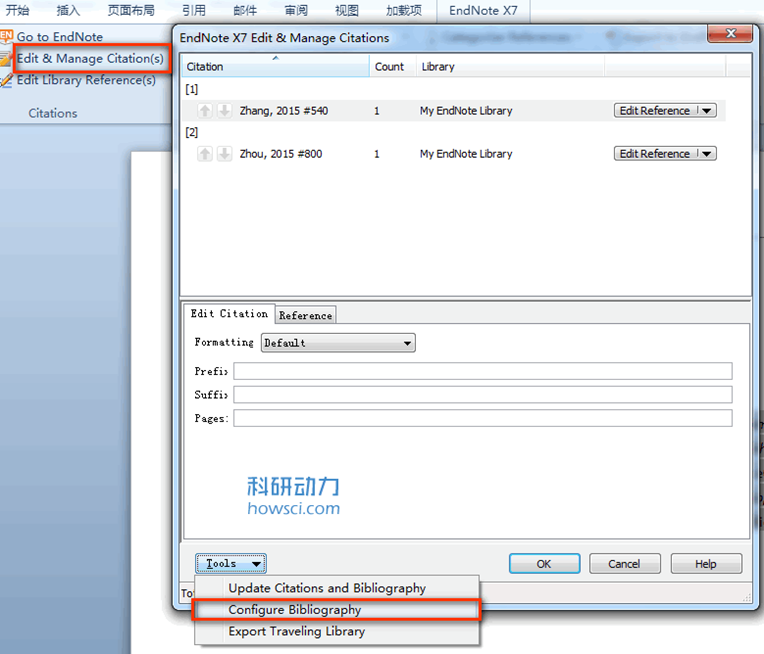
Task: Switch to the Reference tab
Action: point(306,315)
